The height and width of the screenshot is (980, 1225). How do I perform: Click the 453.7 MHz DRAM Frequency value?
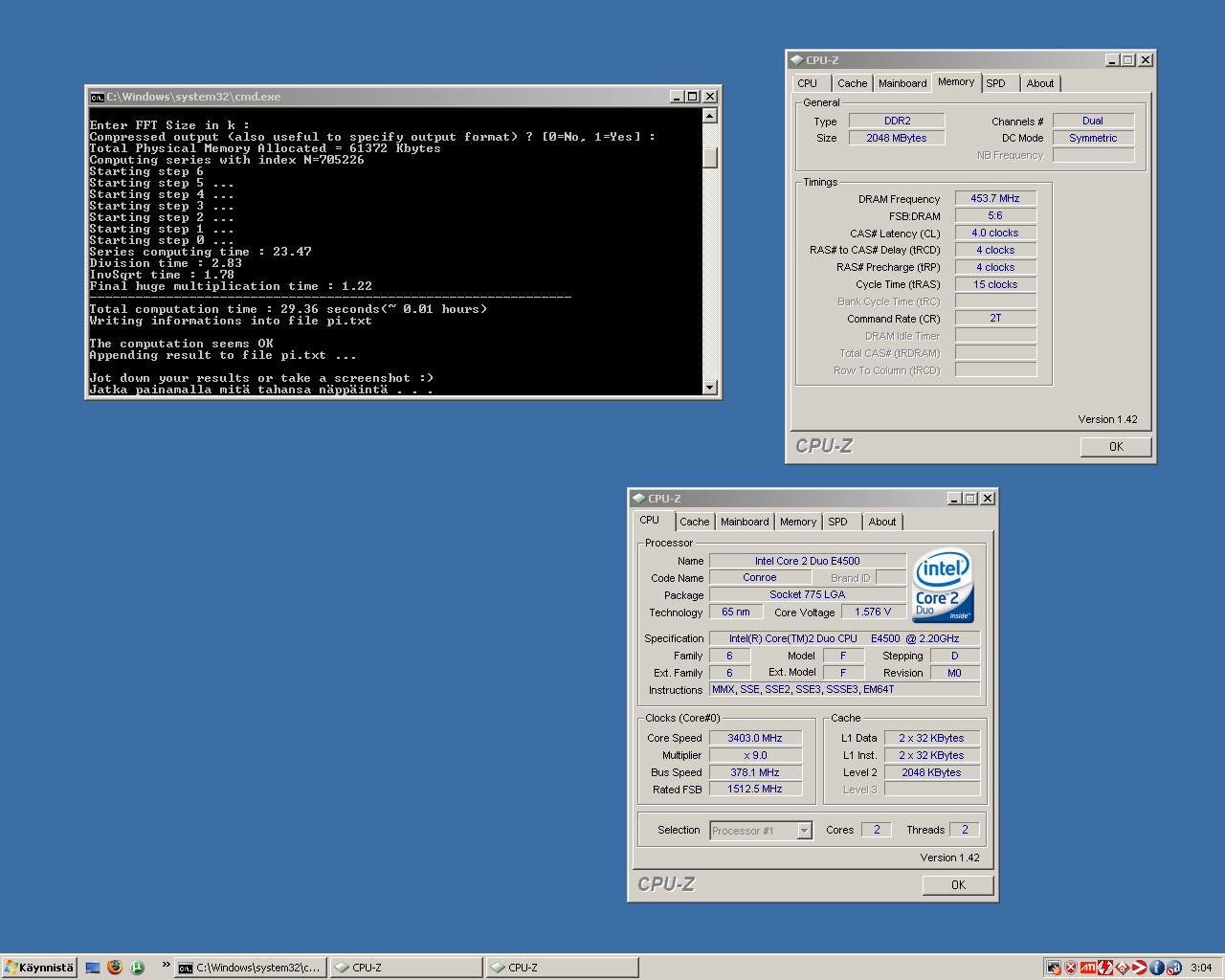[995, 198]
